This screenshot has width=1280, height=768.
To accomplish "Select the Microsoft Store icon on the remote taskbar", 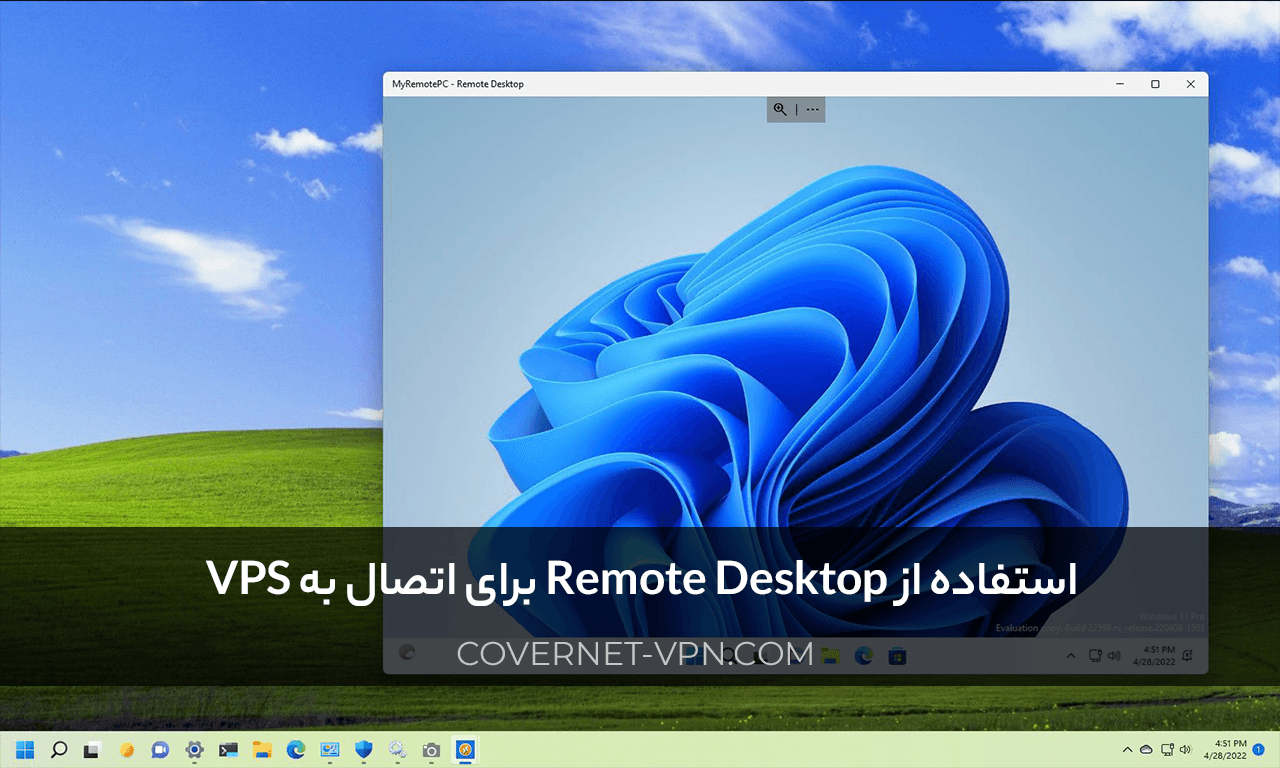I will click(x=897, y=655).
